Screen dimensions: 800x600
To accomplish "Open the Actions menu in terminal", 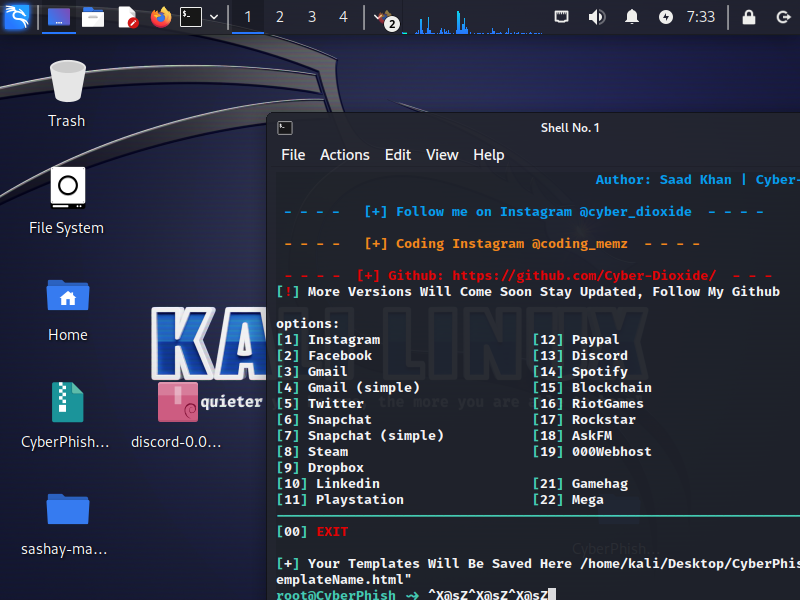I will pyautogui.click(x=345, y=155).
